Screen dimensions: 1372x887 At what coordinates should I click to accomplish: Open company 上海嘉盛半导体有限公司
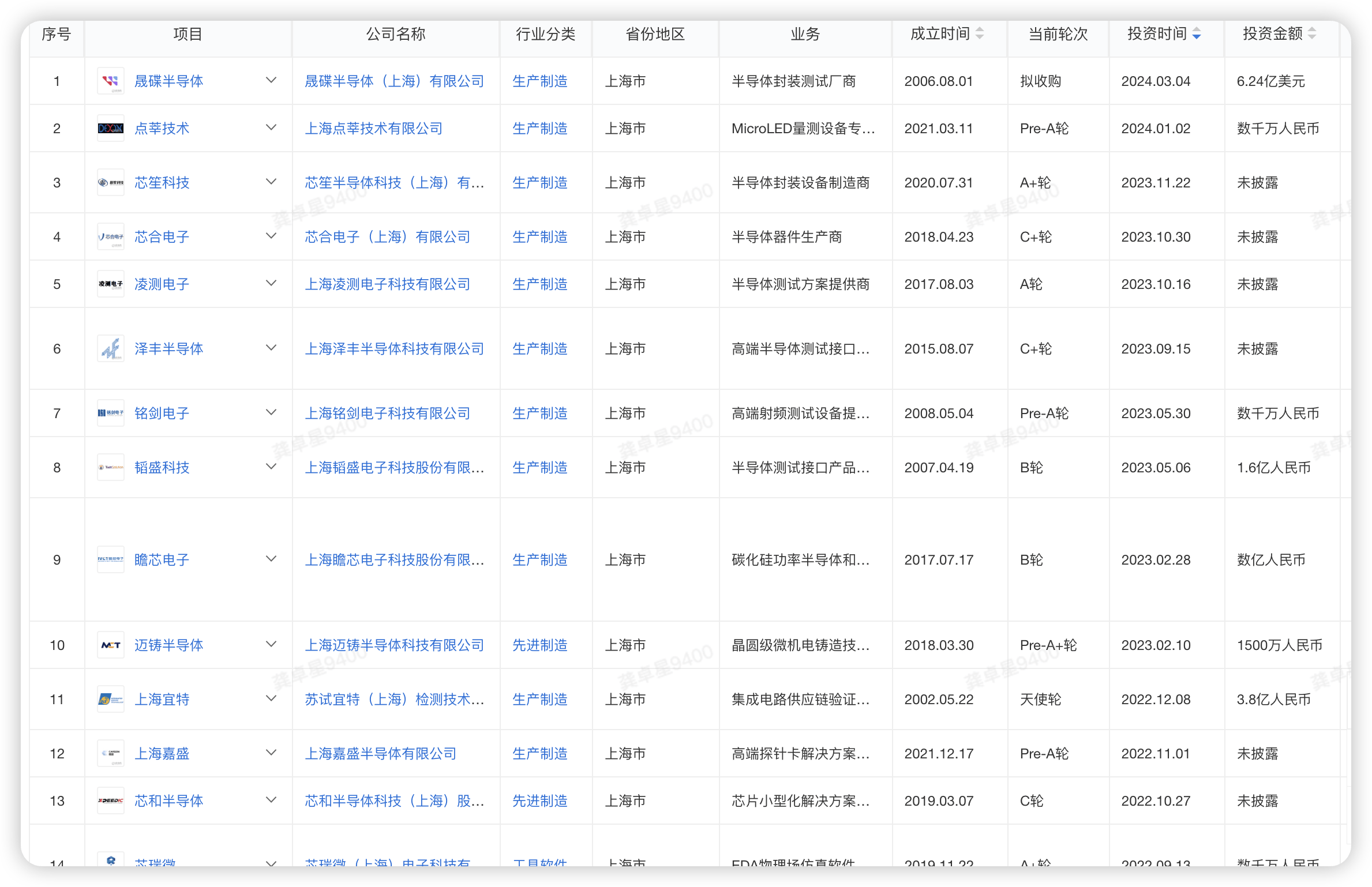click(x=381, y=754)
